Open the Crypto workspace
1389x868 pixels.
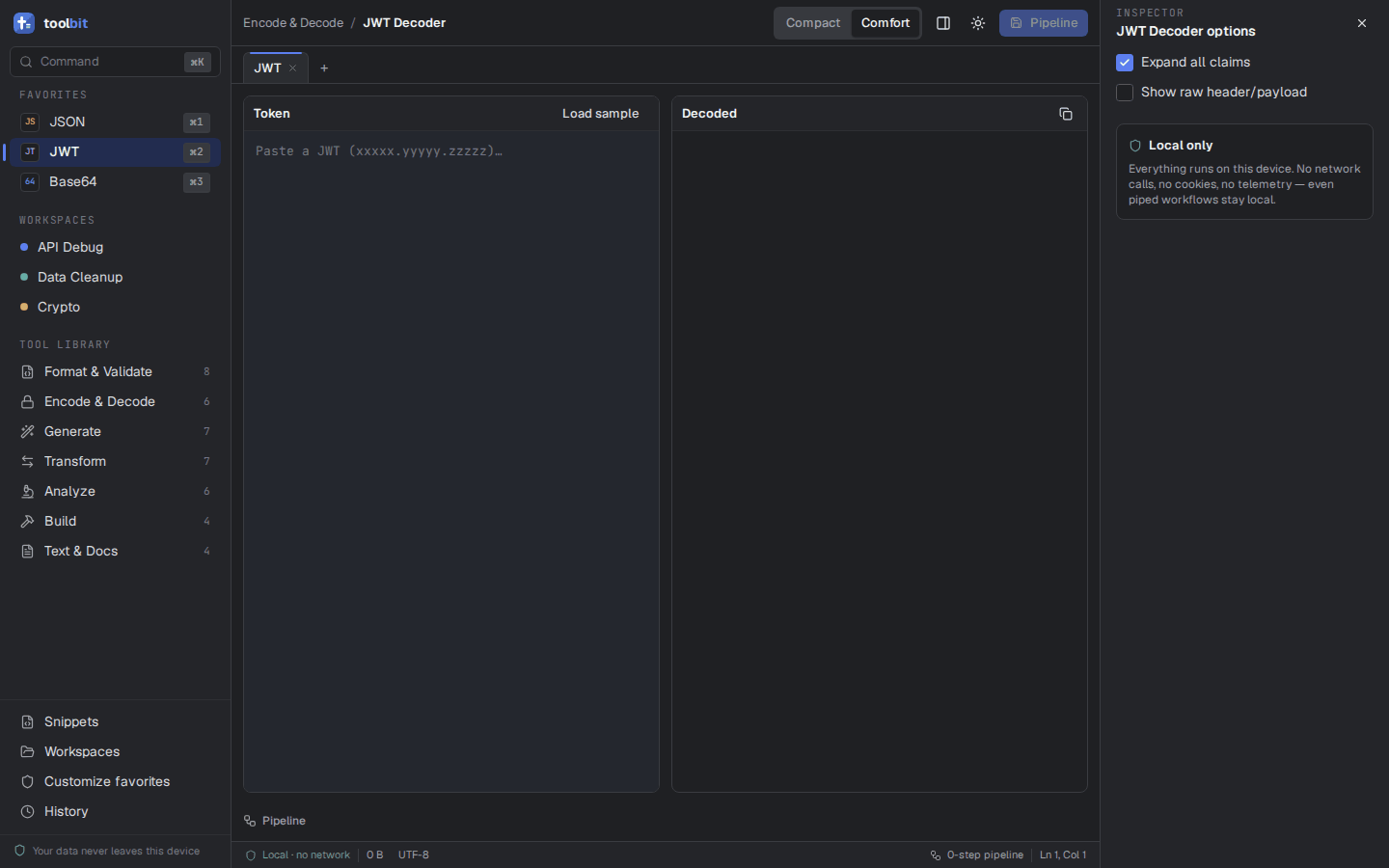[115, 308]
